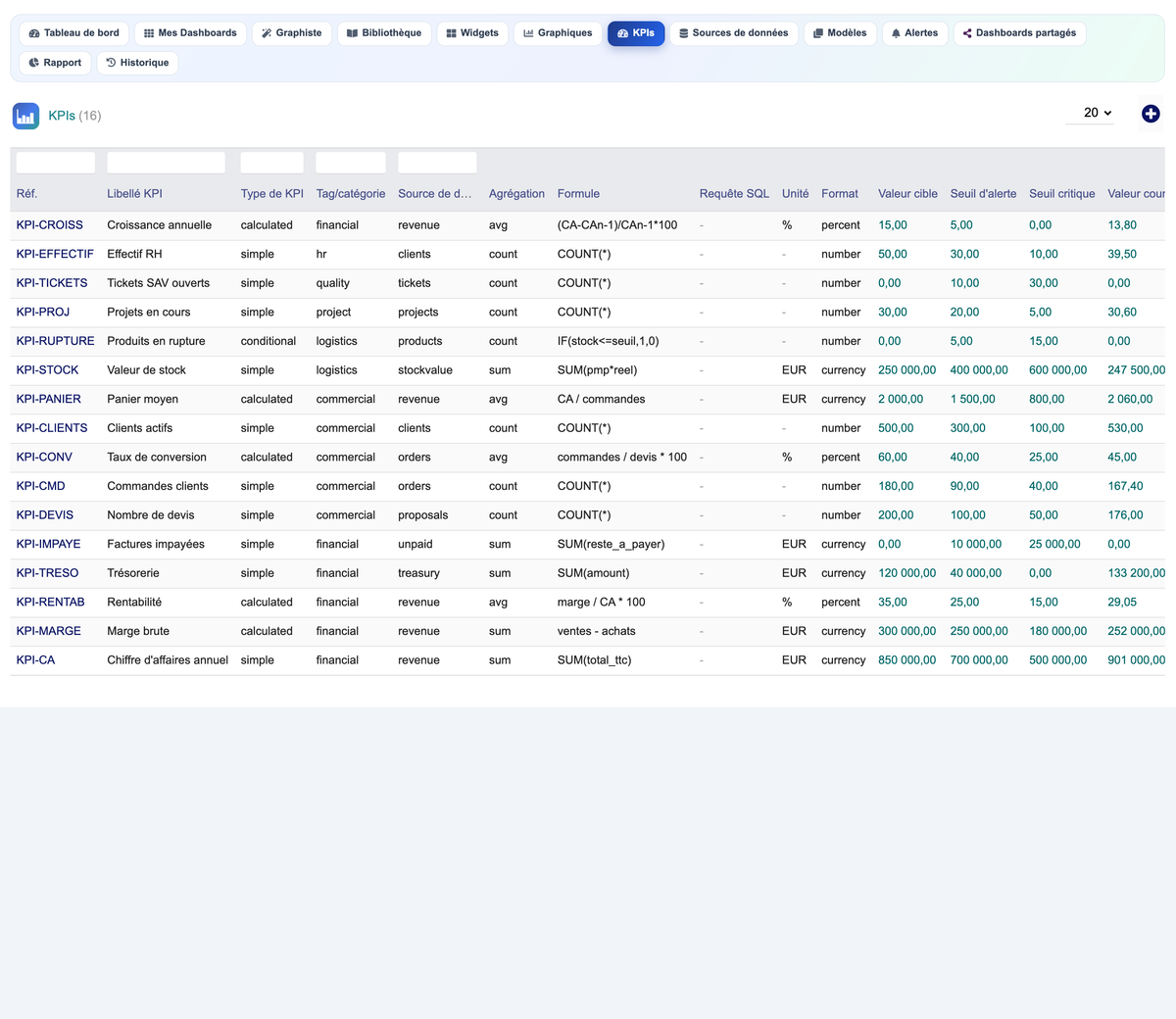The height and width of the screenshot is (1019, 1176).
Task: Go to the Modèles tab
Action: click(x=840, y=33)
